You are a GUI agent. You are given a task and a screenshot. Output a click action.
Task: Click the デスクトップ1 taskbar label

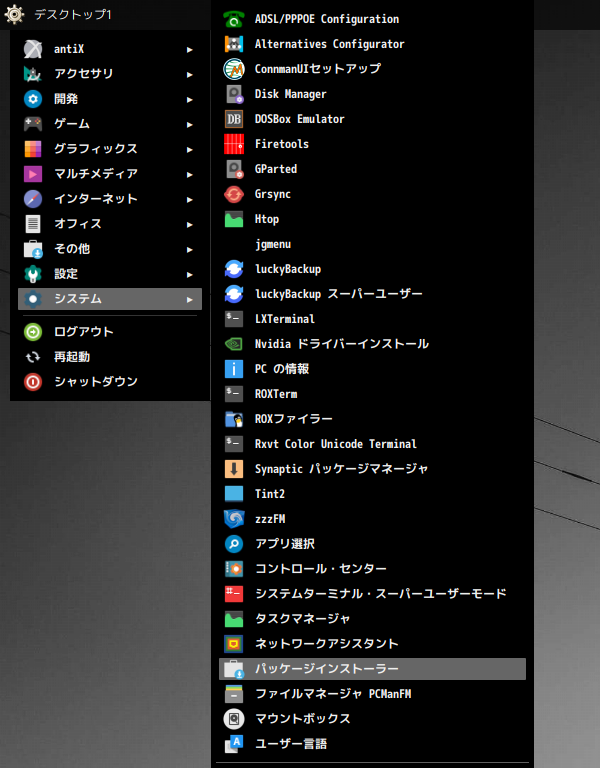coord(72,15)
